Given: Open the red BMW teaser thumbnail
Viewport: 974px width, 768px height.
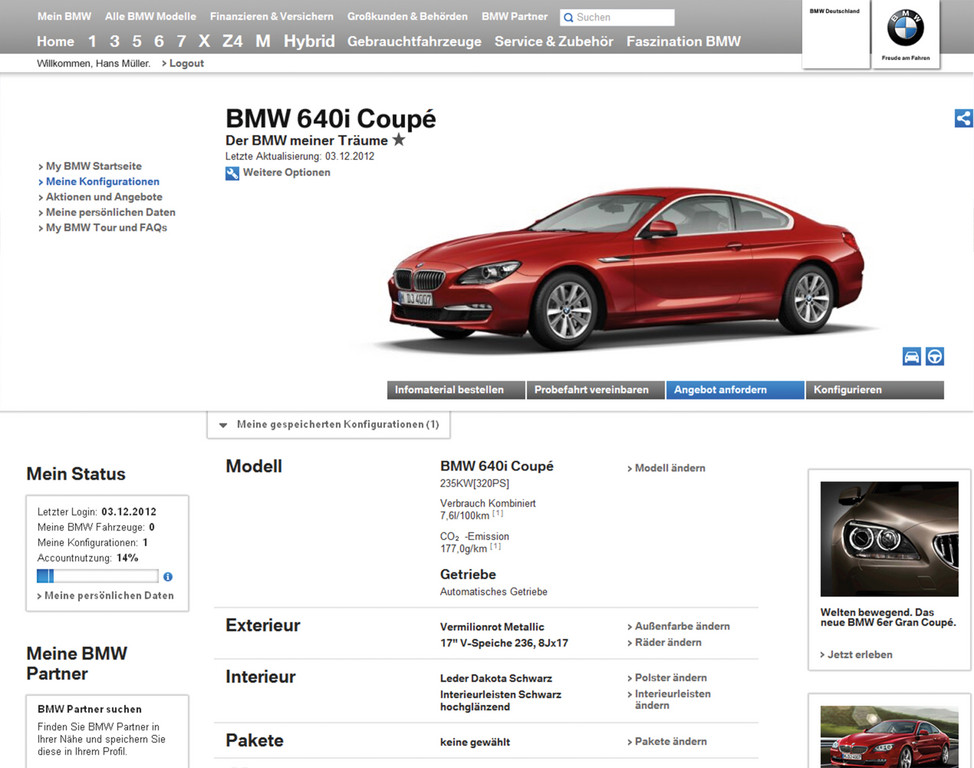Looking at the screenshot, I should point(890,737).
